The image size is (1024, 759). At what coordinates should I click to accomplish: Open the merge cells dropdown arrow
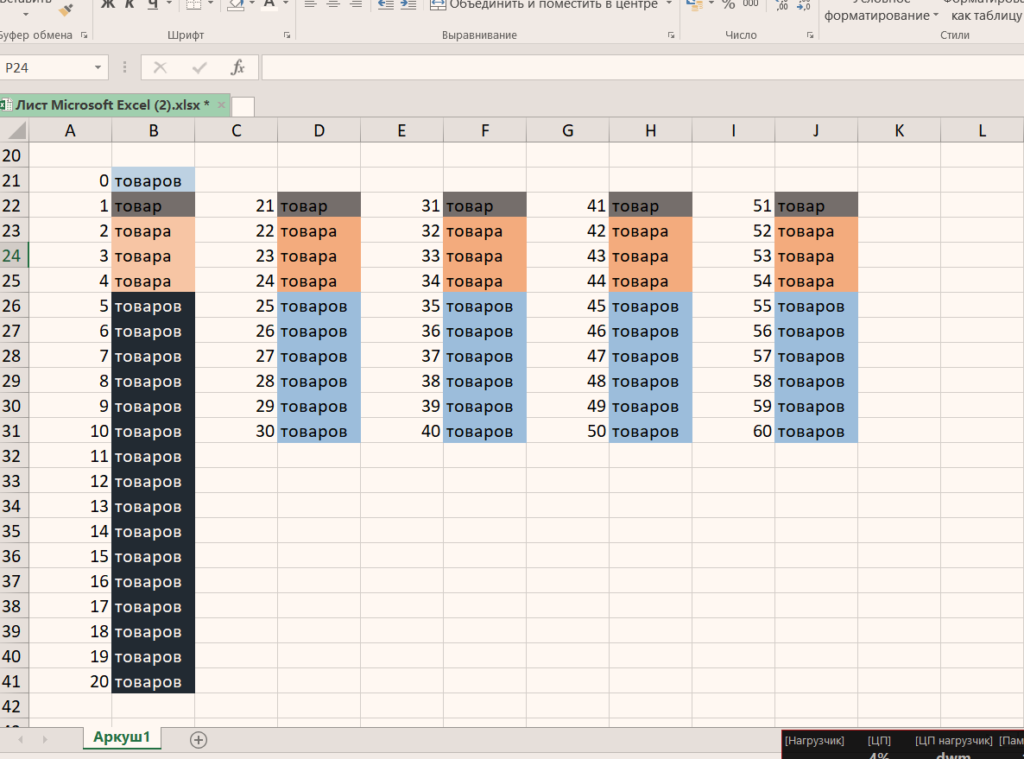669,4
